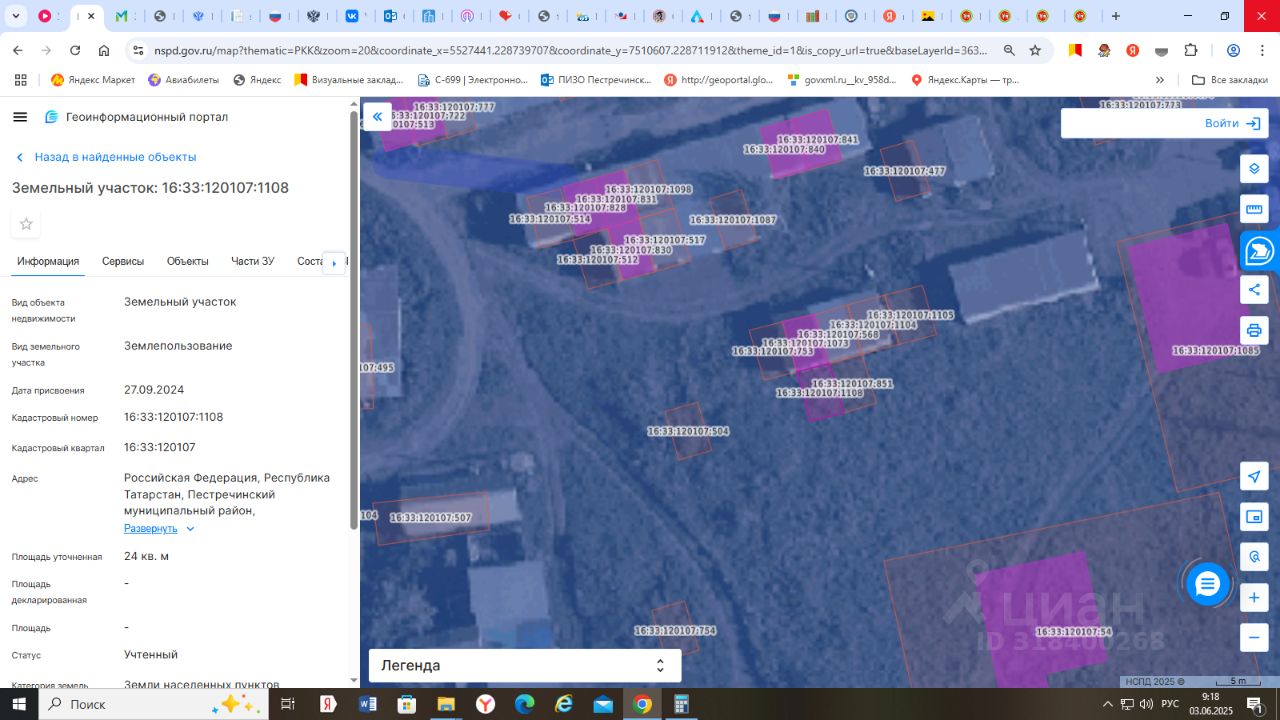
Task: Open Word from the taskbar
Action: (x=367, y=704)
